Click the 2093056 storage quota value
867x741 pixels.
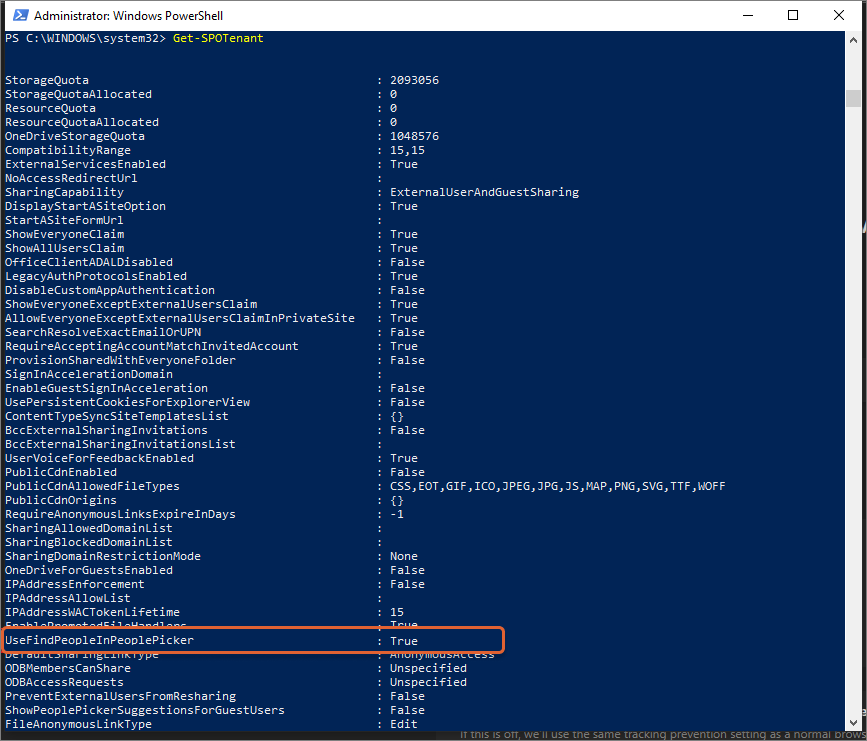(414, 80)
